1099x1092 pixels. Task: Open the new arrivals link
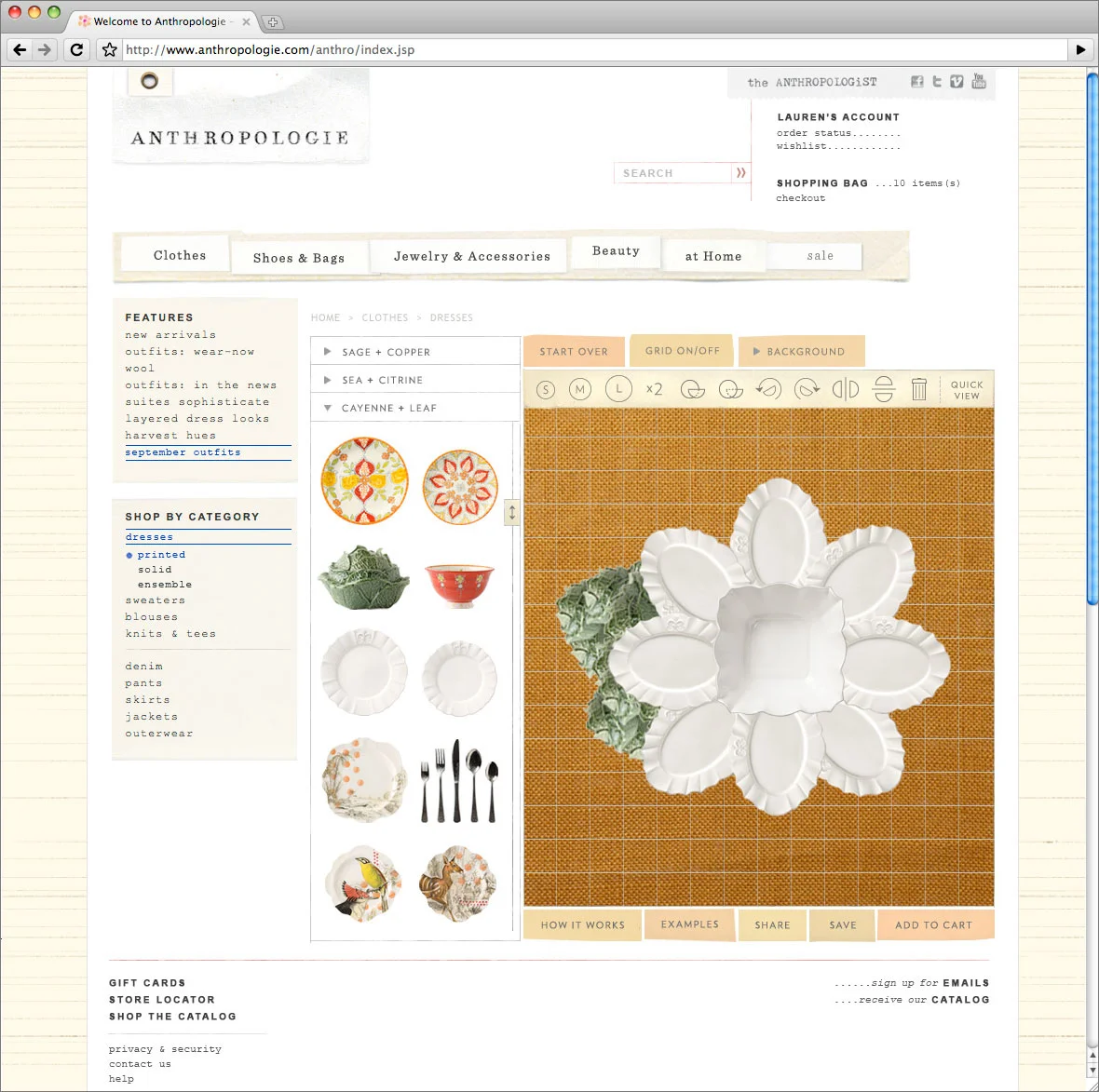(x=171, y=335)
